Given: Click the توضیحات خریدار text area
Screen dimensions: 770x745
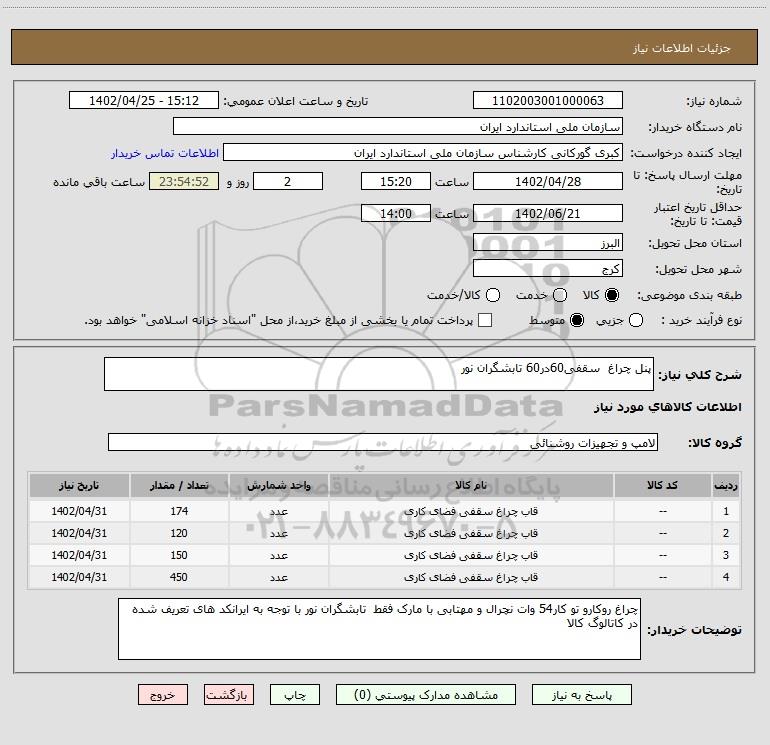Looking at the screenshot, I should click(x=379, y=629).
